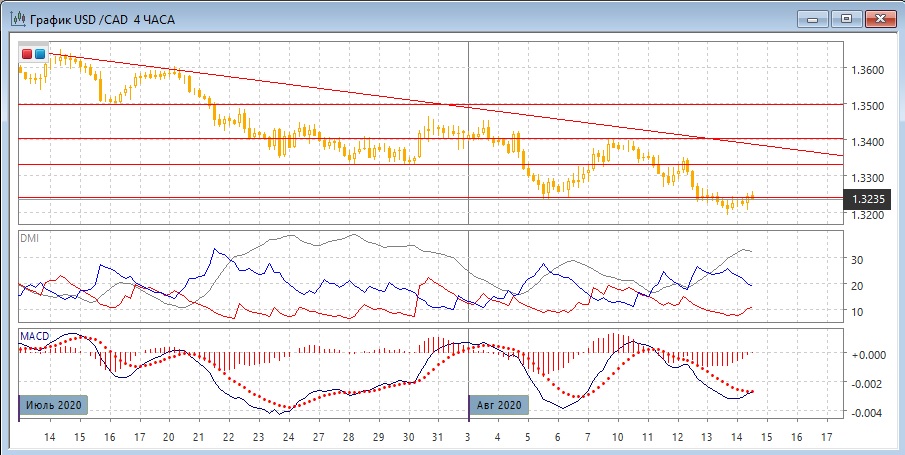Click the Июль 2020 month marker
This screenshot has height=455, width=905.
[x=54, y=405]
